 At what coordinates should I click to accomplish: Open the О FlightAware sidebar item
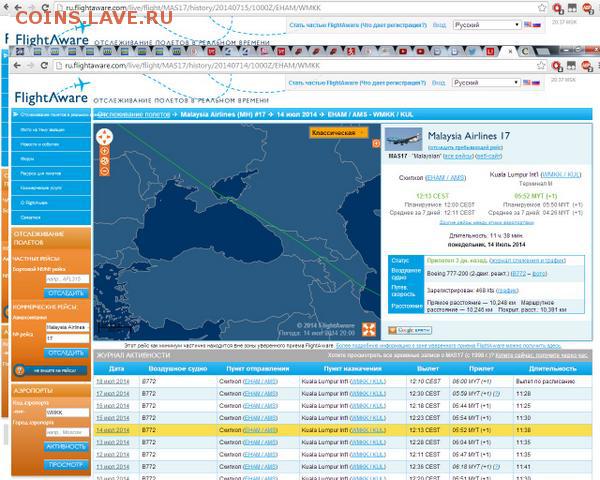coord(51,203)
